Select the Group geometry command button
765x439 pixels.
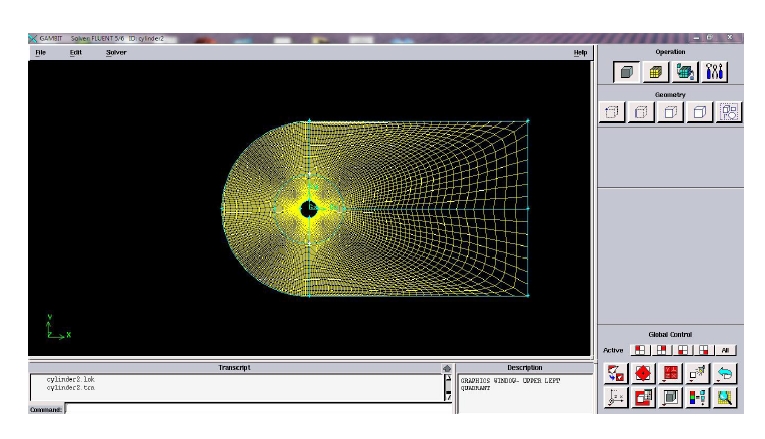click(729, 112)
